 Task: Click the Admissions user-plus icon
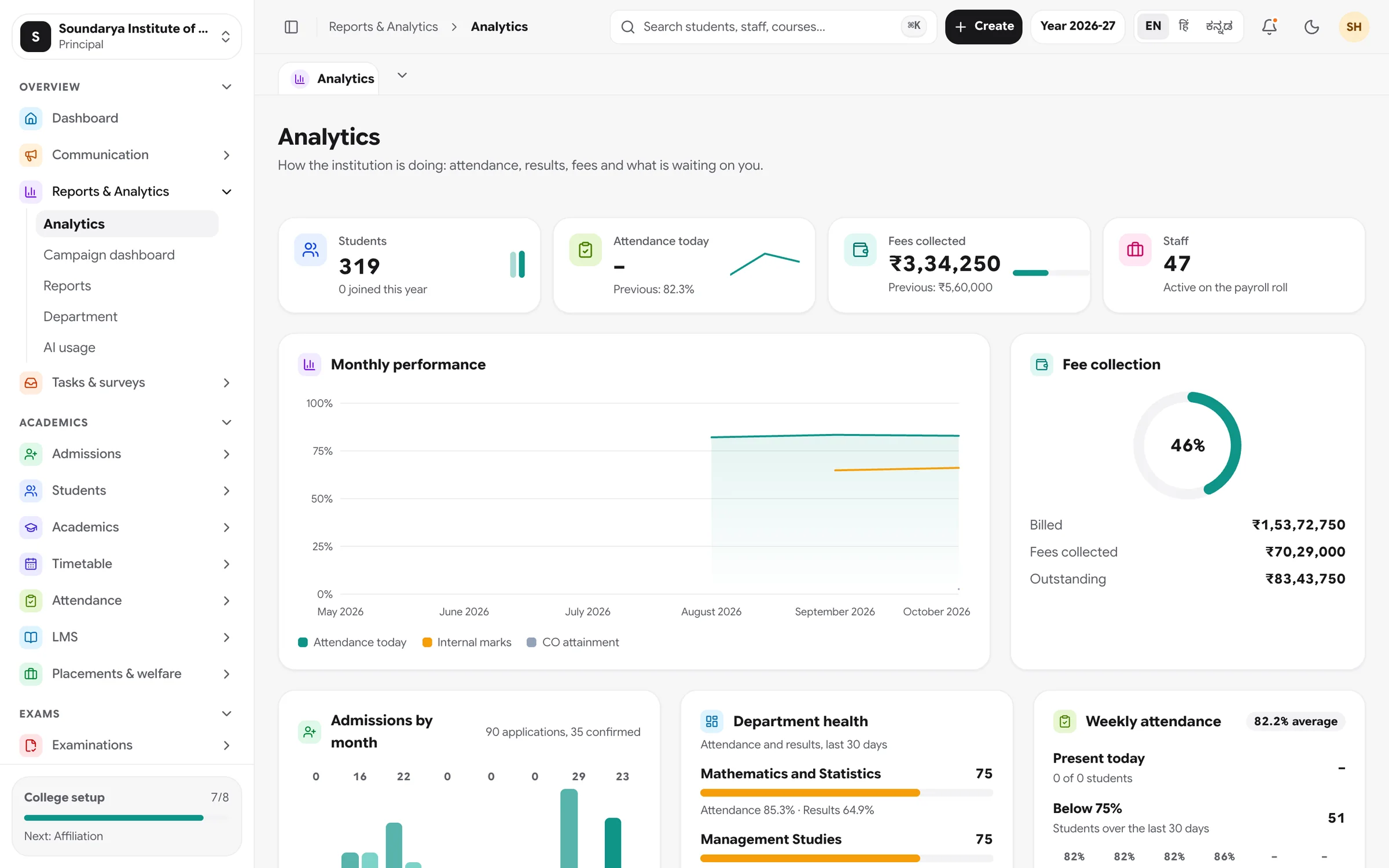click(31, 454)
